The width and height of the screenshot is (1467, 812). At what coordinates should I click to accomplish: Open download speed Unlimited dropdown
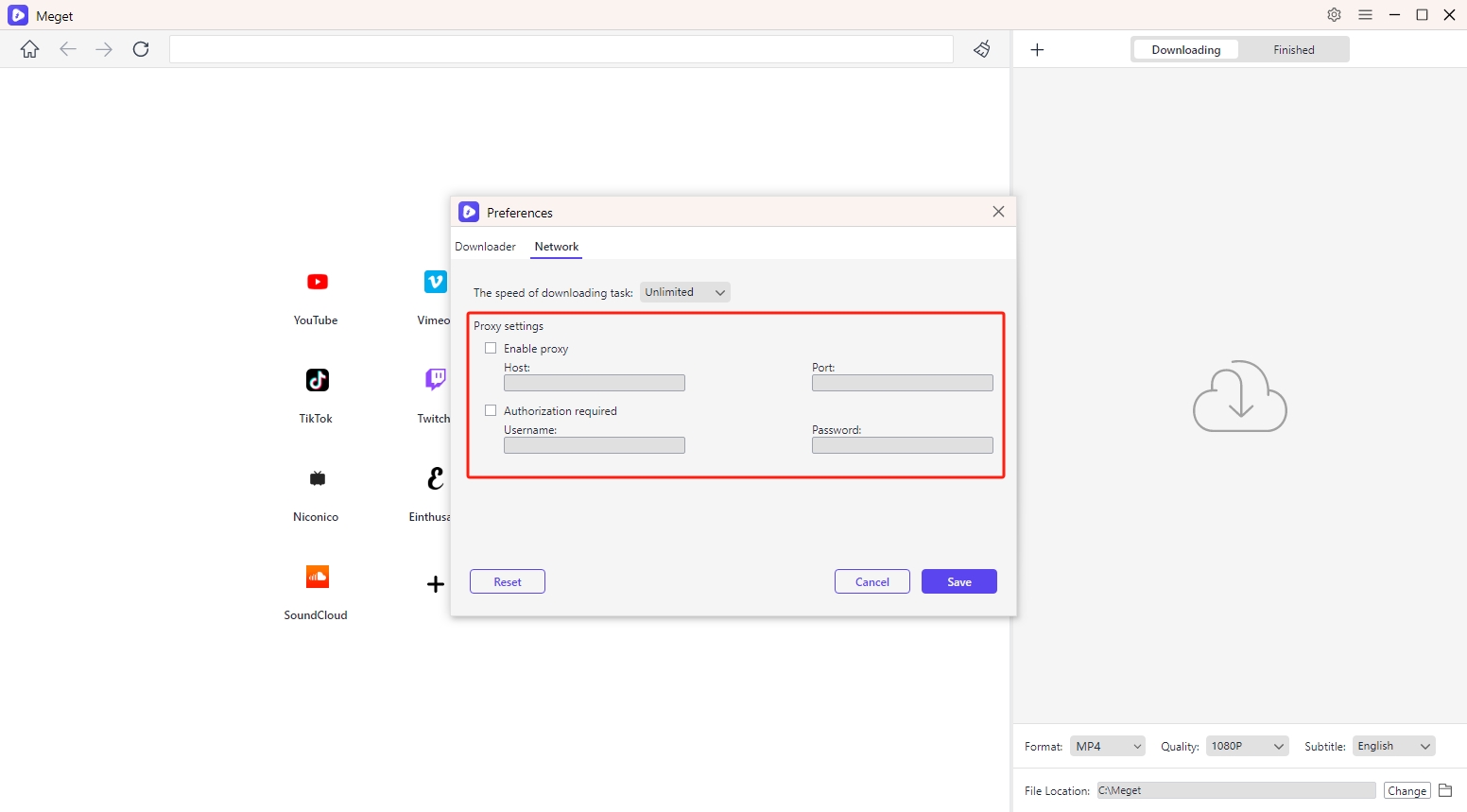click(x=685, y=292)
